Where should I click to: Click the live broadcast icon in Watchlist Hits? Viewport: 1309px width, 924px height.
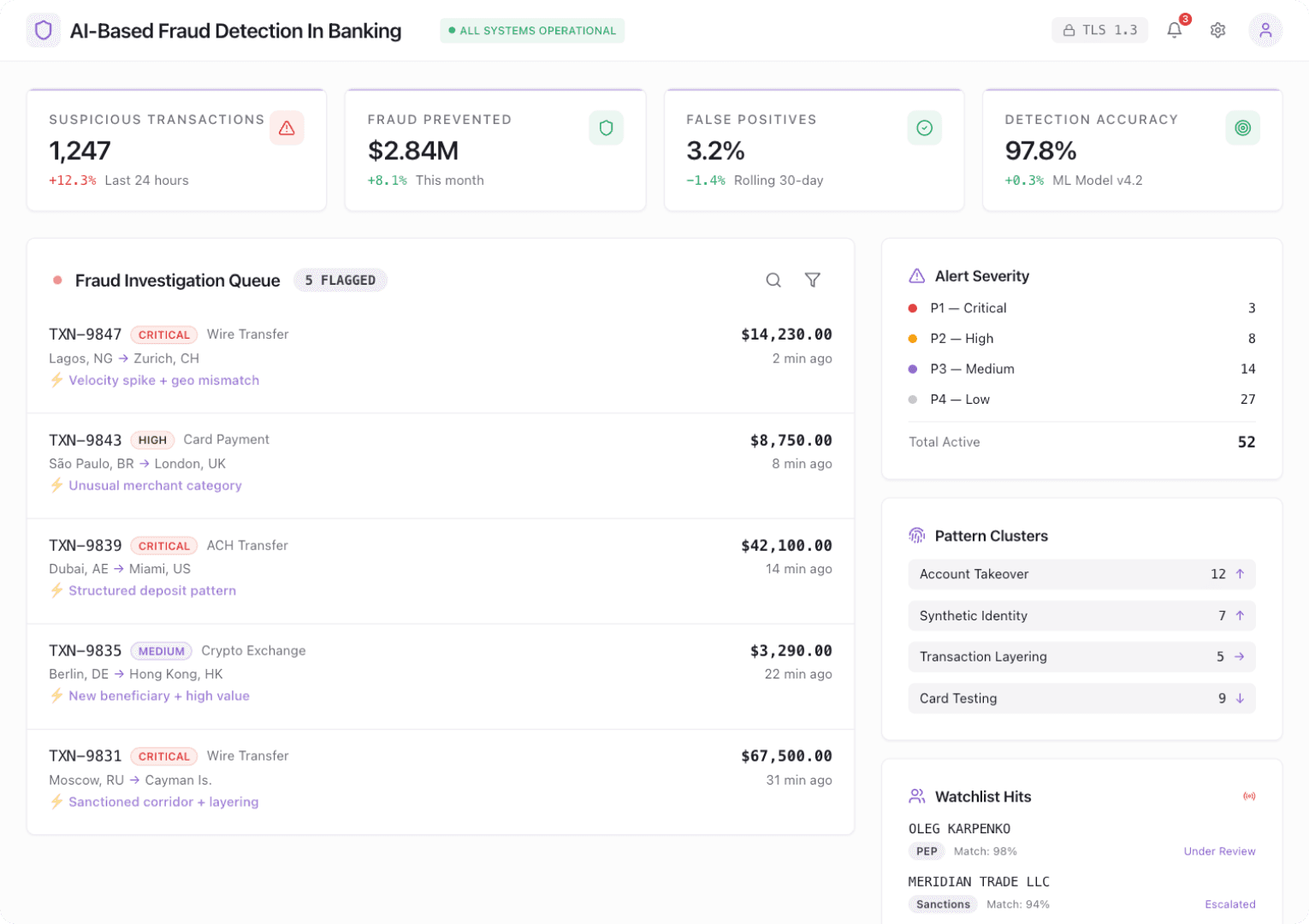tap(1250, 796)
